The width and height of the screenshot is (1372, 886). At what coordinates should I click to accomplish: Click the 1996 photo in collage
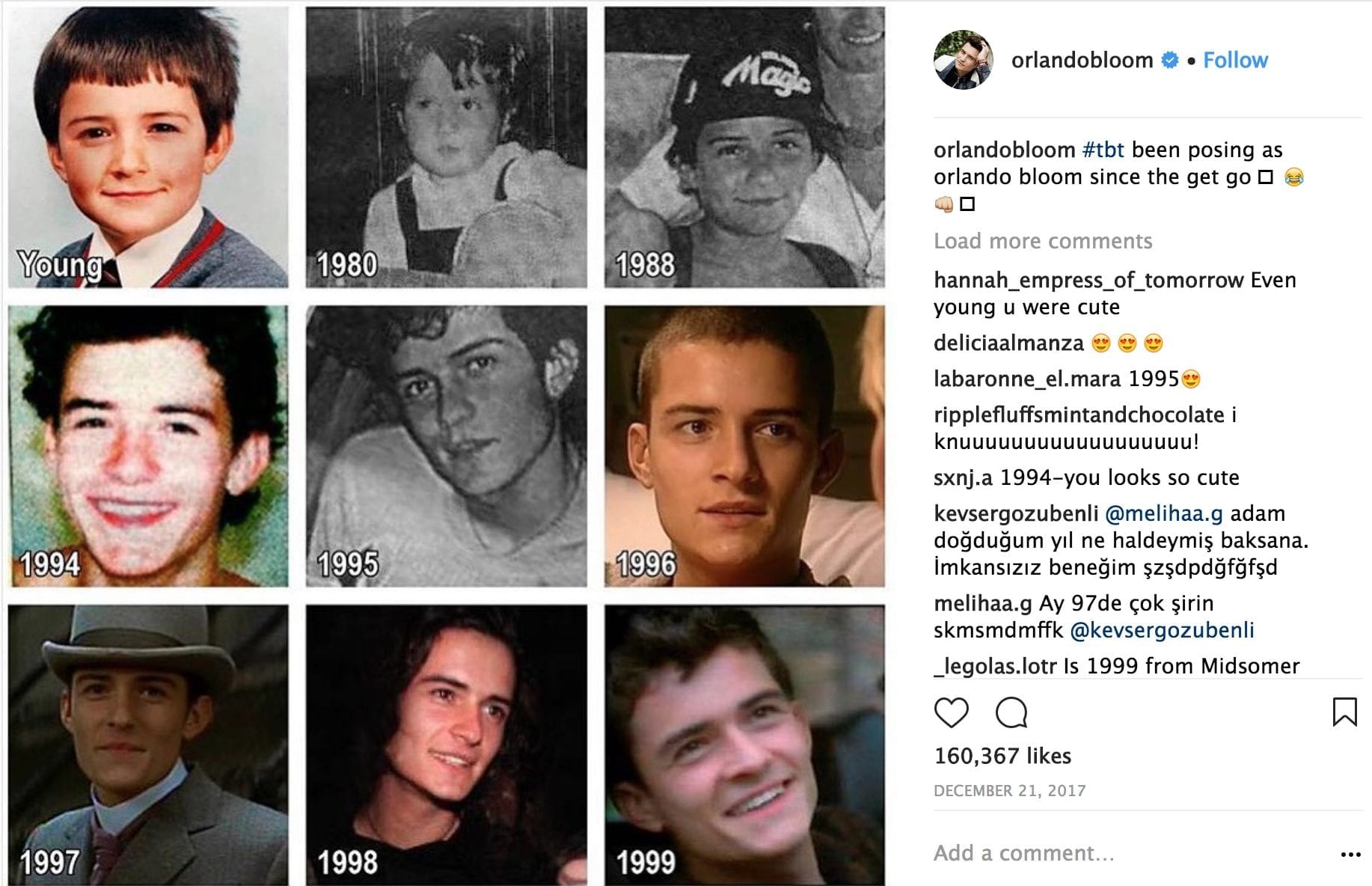click(x=744, y=446)
